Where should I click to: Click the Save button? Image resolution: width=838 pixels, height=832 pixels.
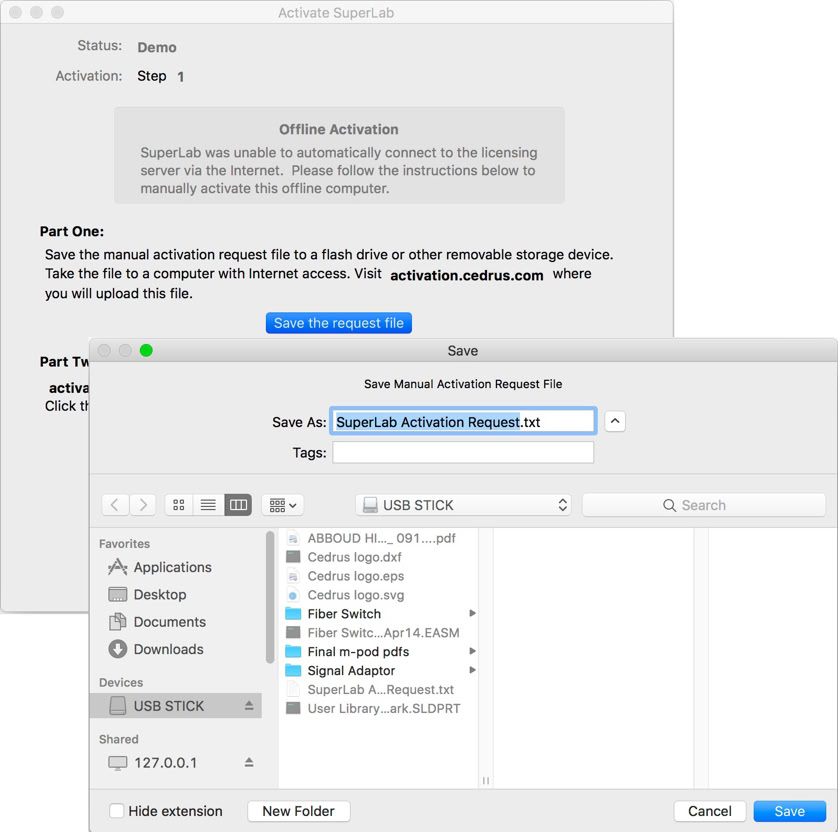click(x=789, y=811)
